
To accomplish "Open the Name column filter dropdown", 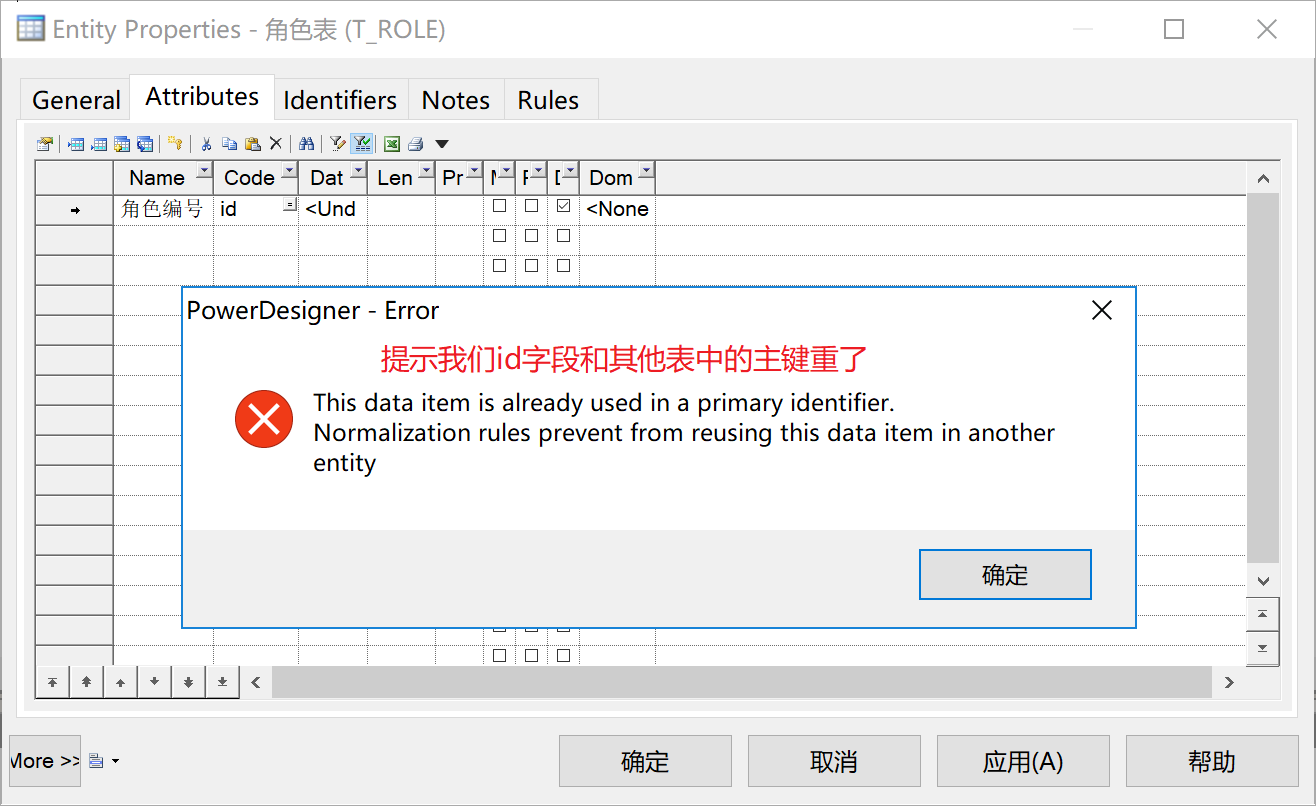I will click(x=204, y=171).
